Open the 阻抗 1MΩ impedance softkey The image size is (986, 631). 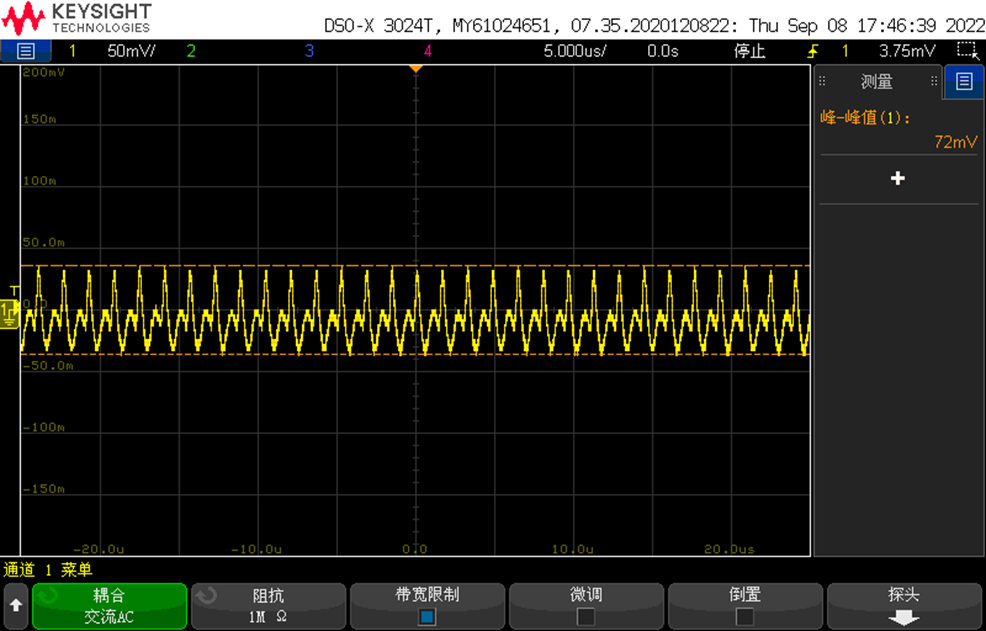269,606
